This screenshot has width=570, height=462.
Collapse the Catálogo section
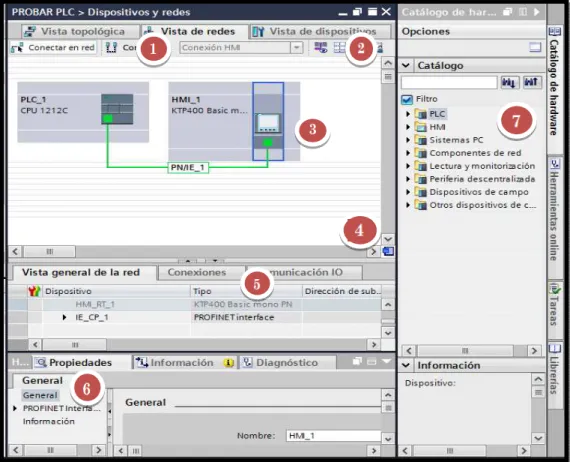[406, 66]
